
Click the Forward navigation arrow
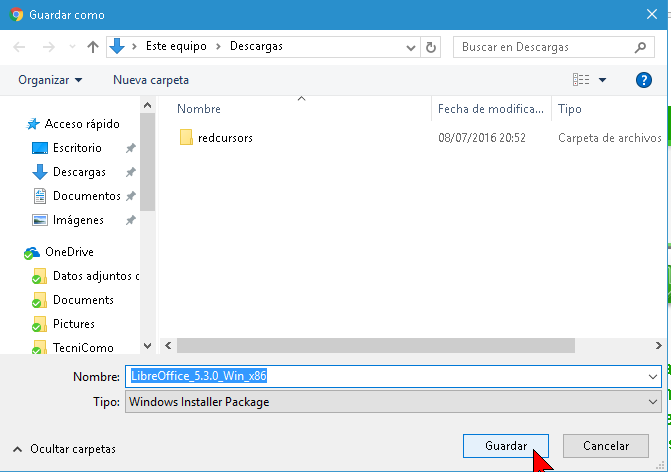tap(48, 47)
